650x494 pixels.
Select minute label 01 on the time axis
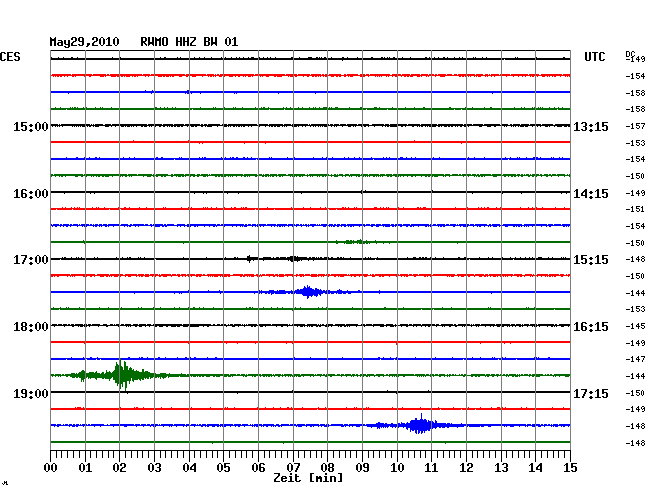pyautogui.click(x=85, y=467)
